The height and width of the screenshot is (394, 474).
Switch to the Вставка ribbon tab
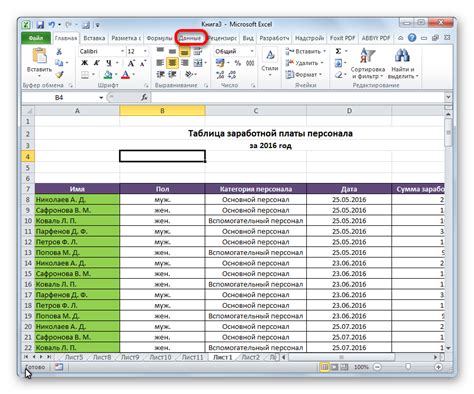click(x=94, y=38)
